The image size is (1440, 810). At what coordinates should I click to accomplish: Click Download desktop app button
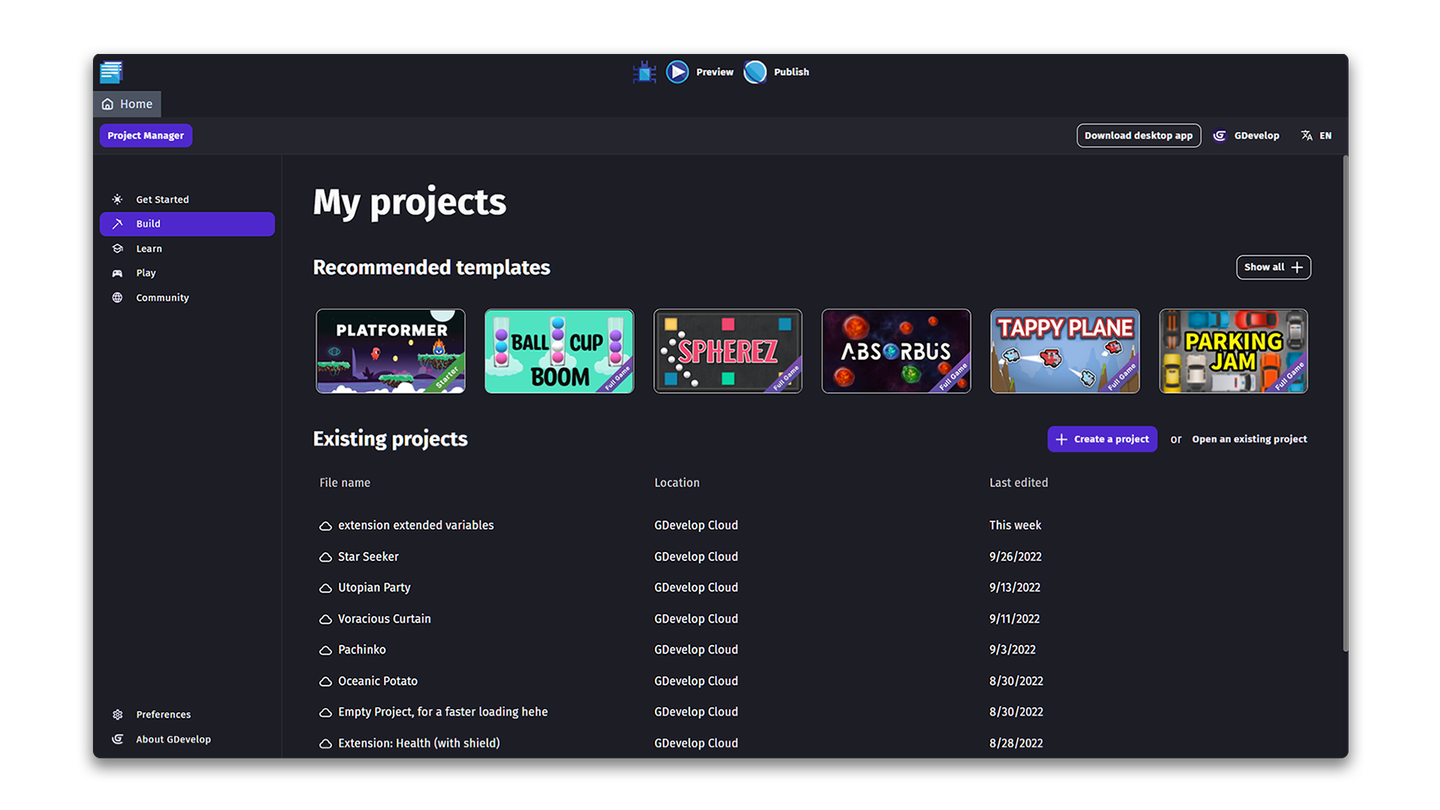(1138, 136)
